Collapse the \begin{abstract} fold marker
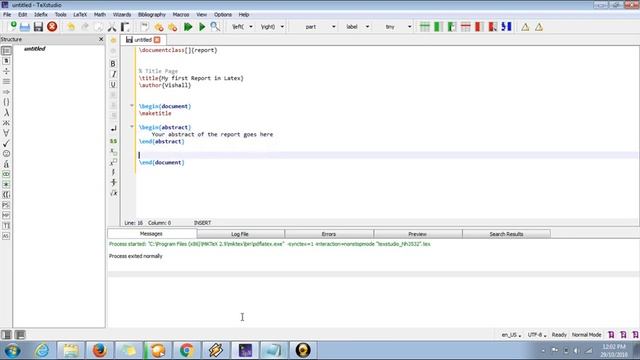The width and height of the screenshot is (640, 360). (132, 127)
